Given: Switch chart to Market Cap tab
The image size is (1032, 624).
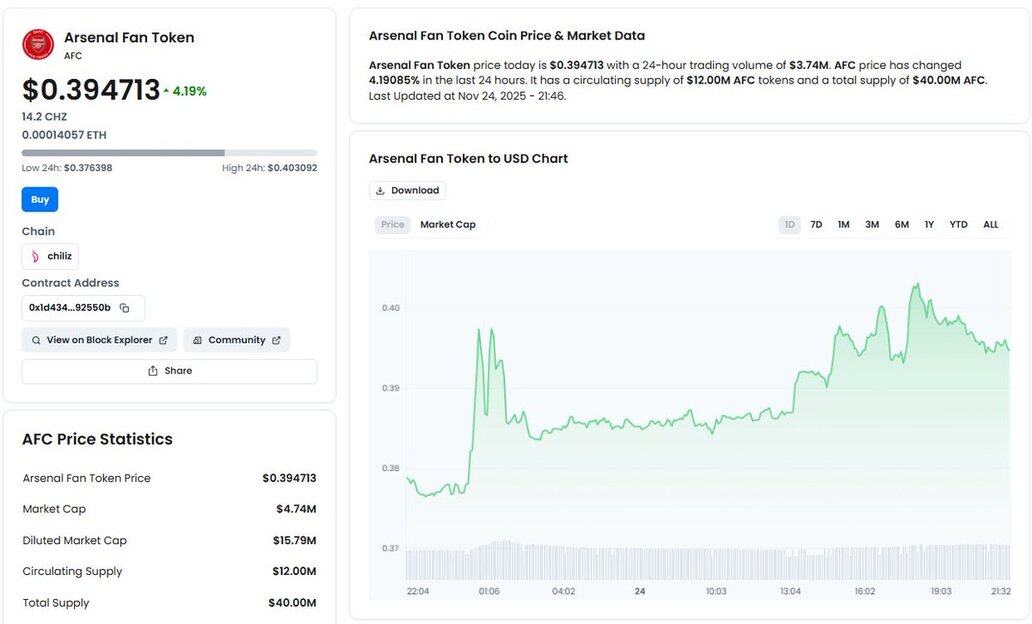Looking at the screenshot, I should coord(447,225).
